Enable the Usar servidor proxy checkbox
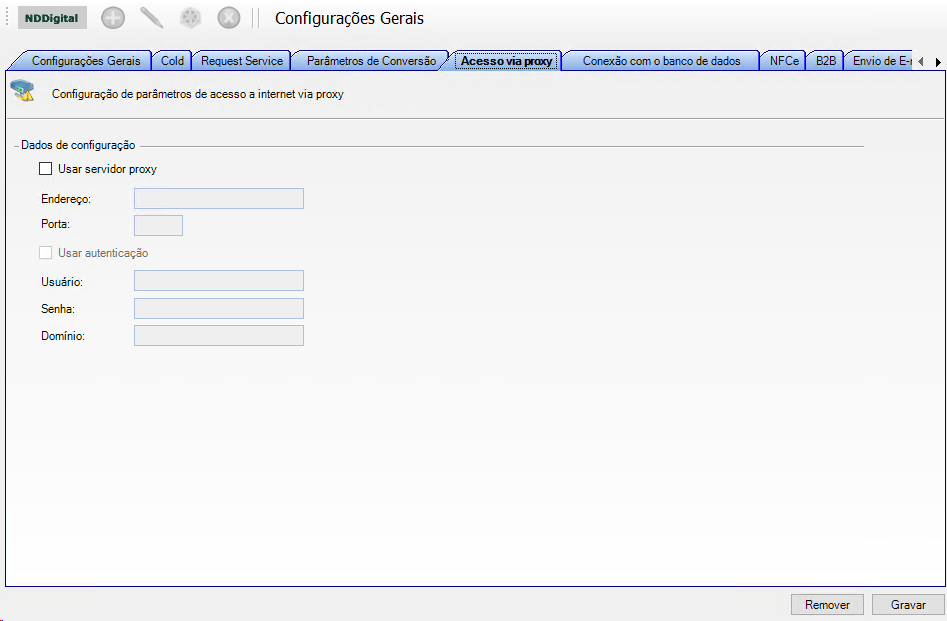This screenshot has height=621, width=947. pos(45,169)
